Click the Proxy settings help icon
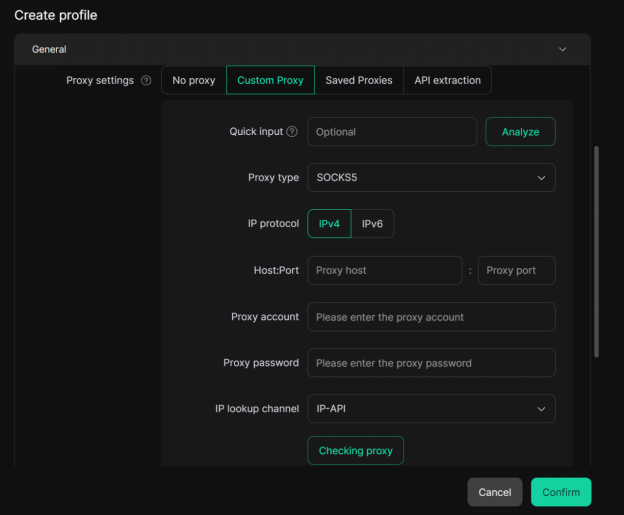The height and width of the screenshot is (515, 624). pyautogui.click(x=147, y=81)
